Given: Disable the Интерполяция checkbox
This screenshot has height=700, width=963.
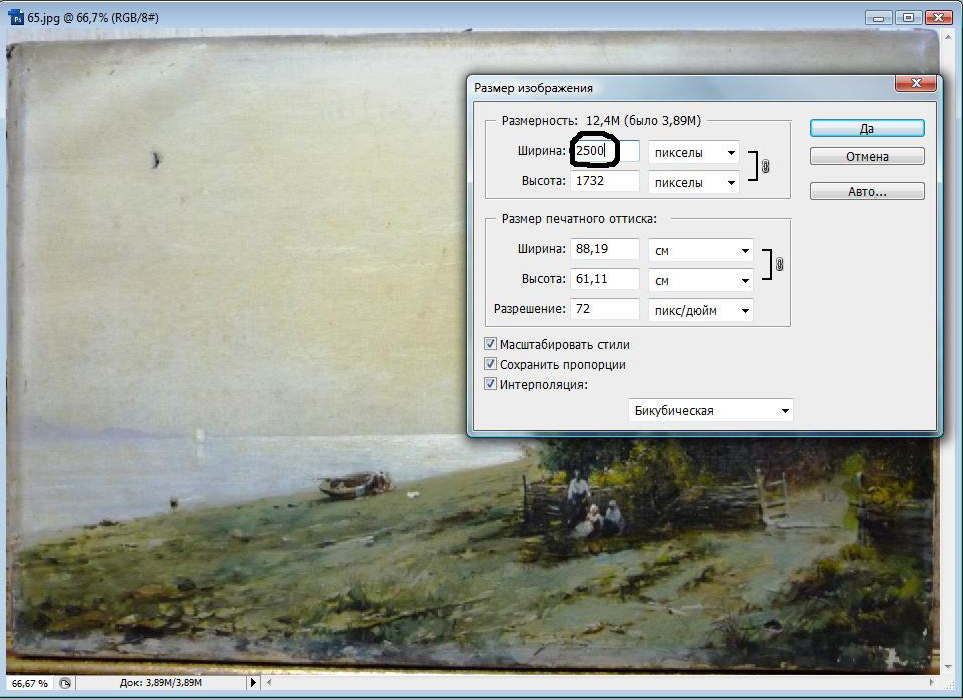Looking at the screenshot, I should point(491,384).
